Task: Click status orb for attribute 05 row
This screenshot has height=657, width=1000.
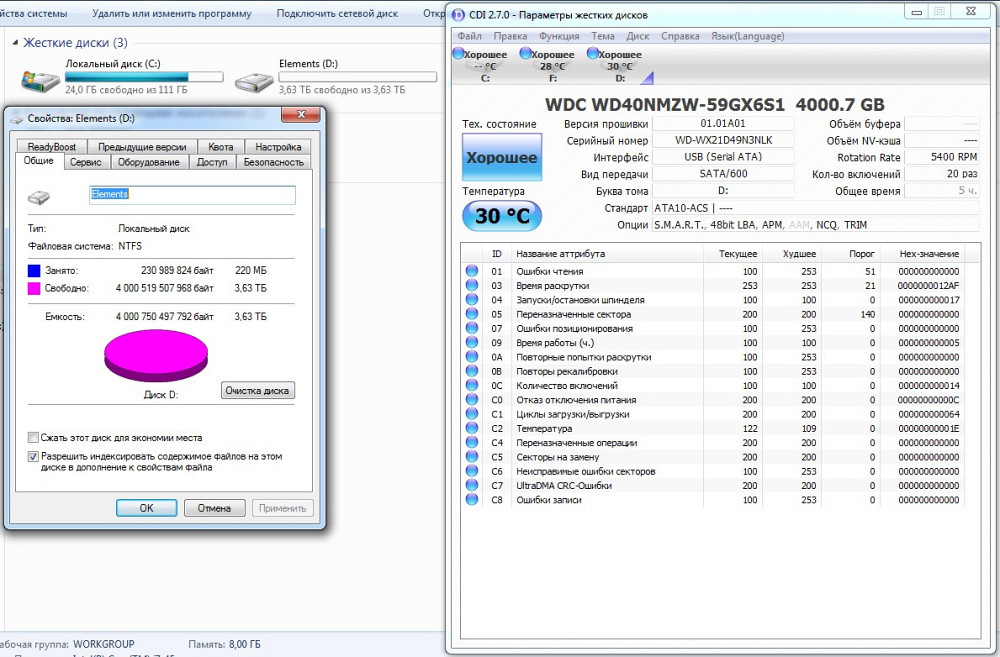Action: coord(471,314)
